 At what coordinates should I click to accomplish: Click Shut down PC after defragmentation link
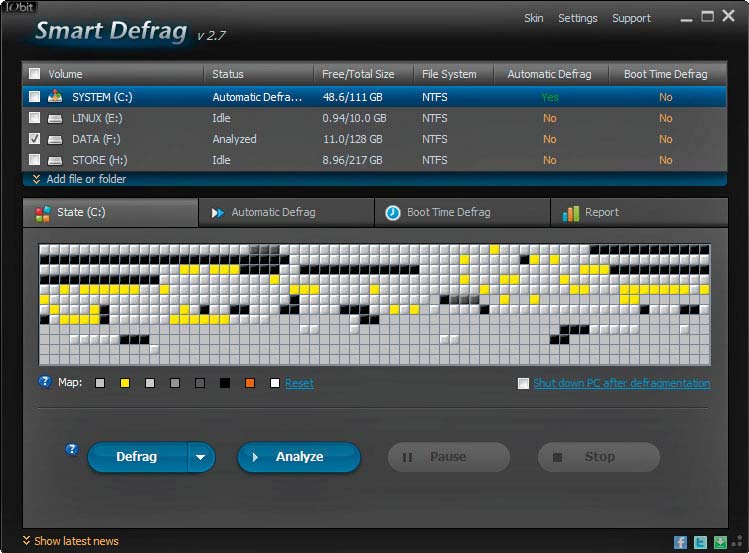(x=621, y=383)
